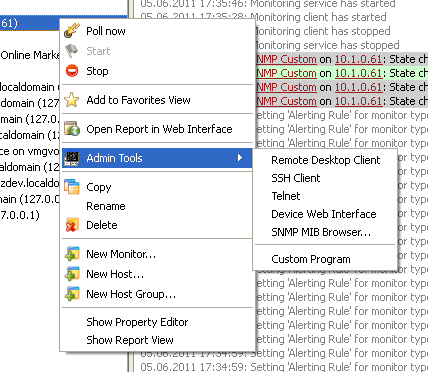Click log entry 'Monitoring service has stopped'

point(326,45)
